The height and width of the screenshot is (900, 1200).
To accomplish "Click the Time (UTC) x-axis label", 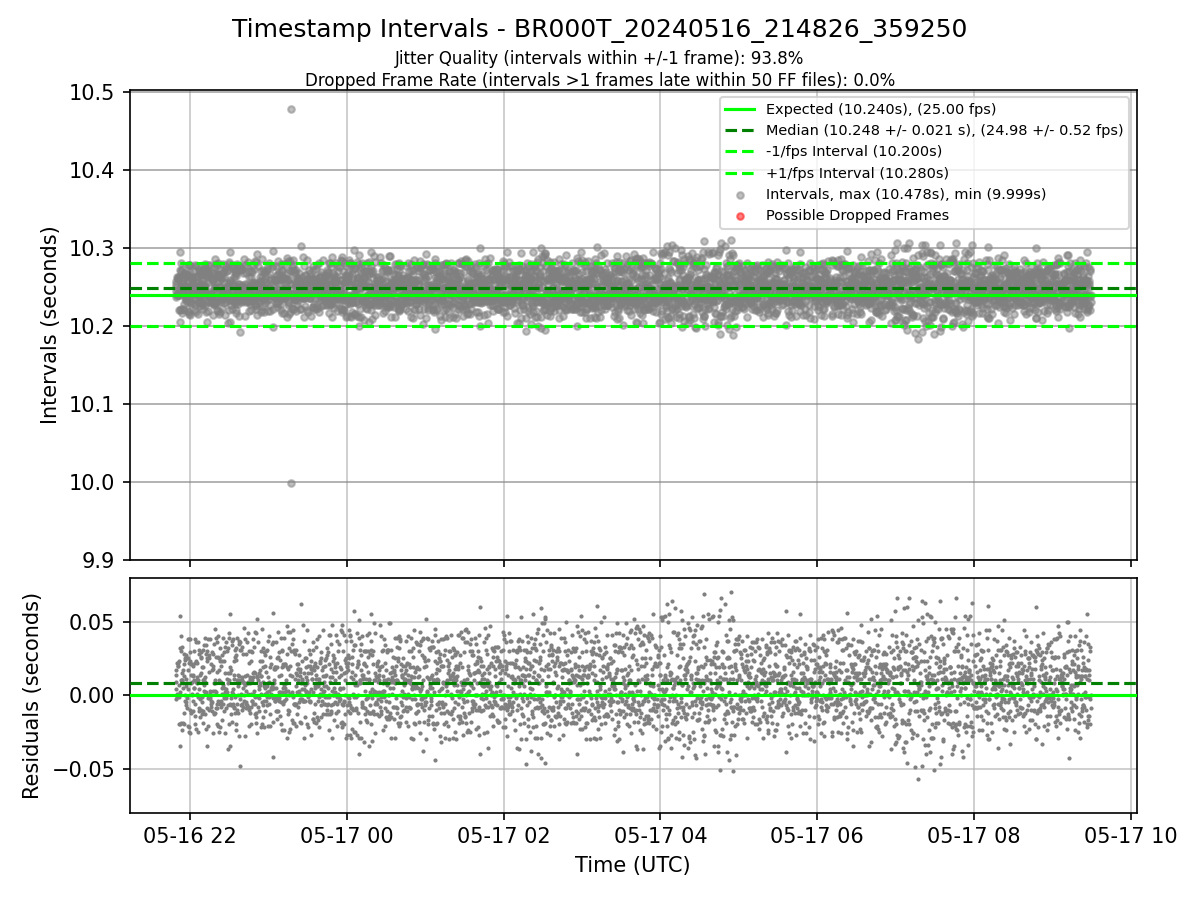I will (632, 865).
